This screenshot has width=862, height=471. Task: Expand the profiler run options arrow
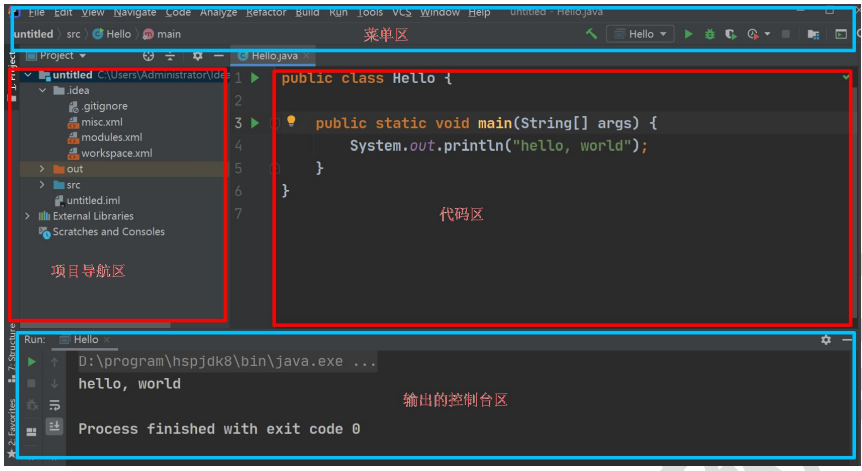[767, 34]
